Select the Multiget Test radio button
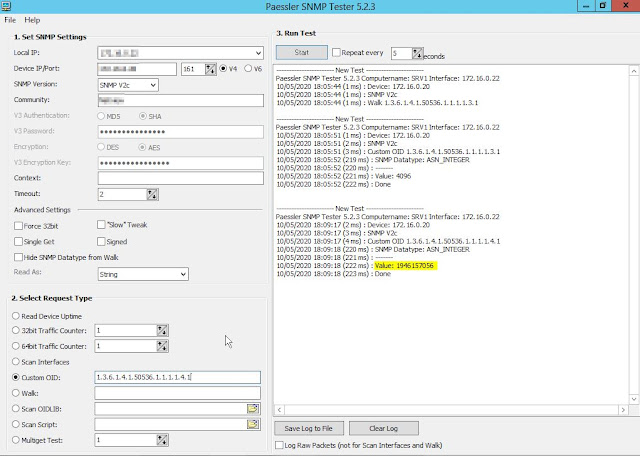640x456 pixels. [x=16, y=440]
